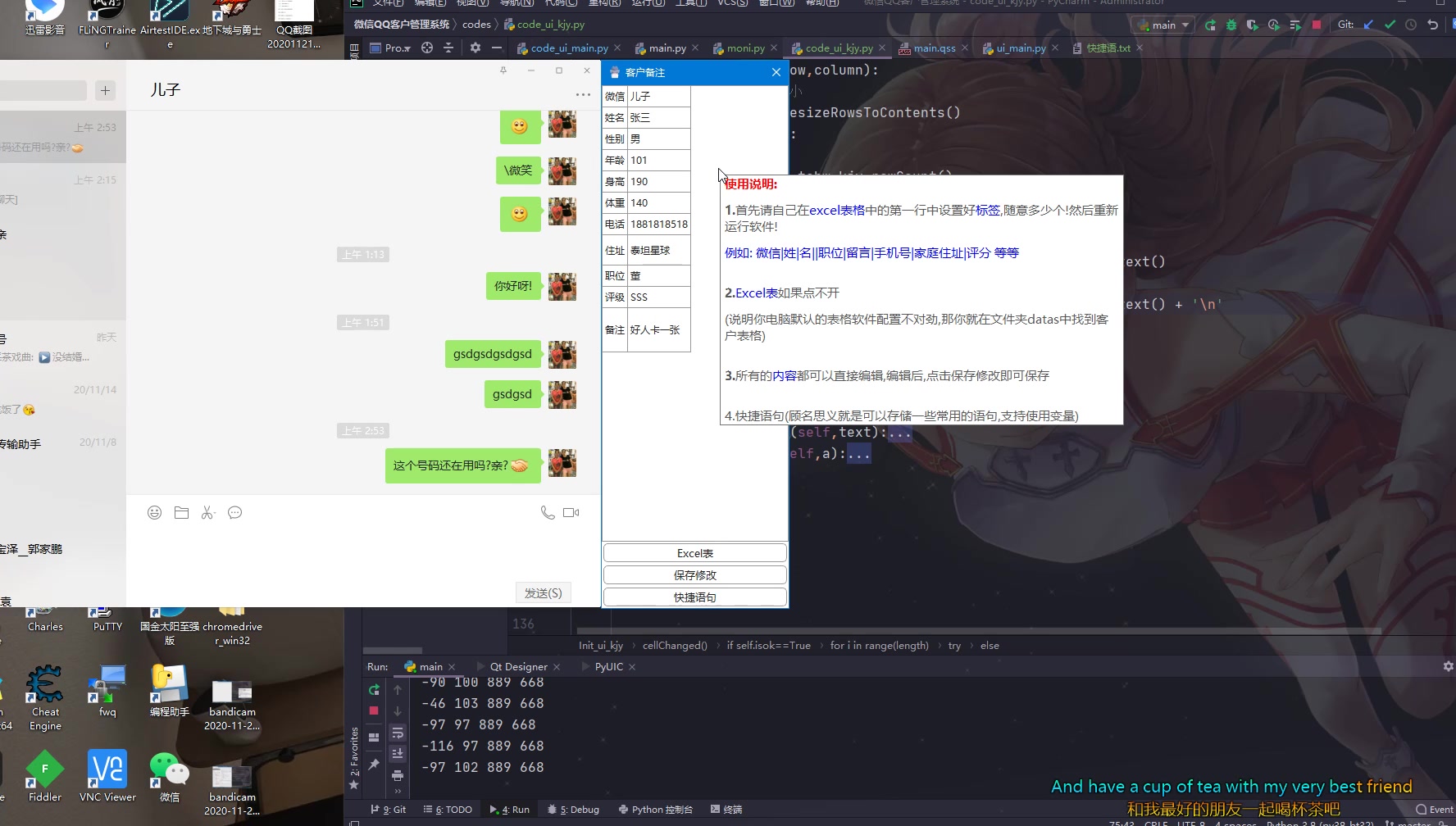Screen dimensions: 1456x826
Task: Click the red Stop button in top toolbar
Action: tap(1317, 25)
